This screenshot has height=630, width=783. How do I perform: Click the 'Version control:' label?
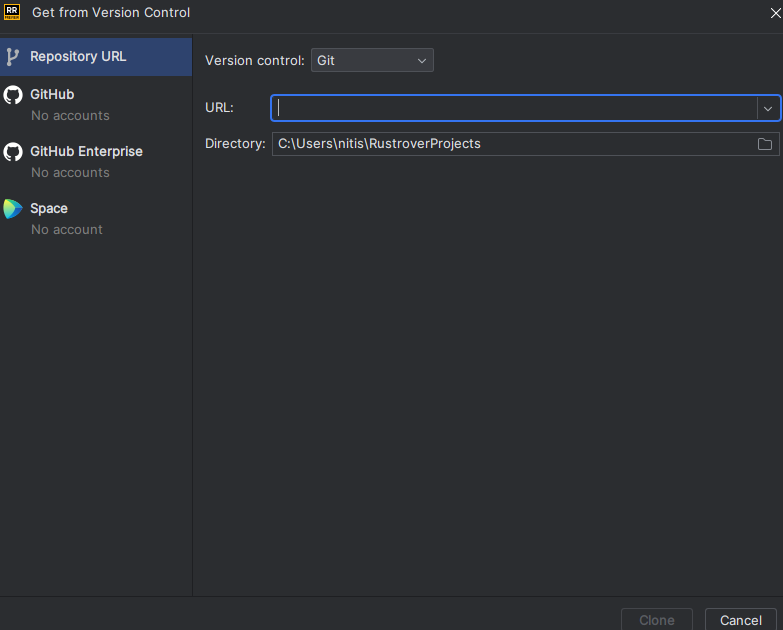[x=255, y=60]
